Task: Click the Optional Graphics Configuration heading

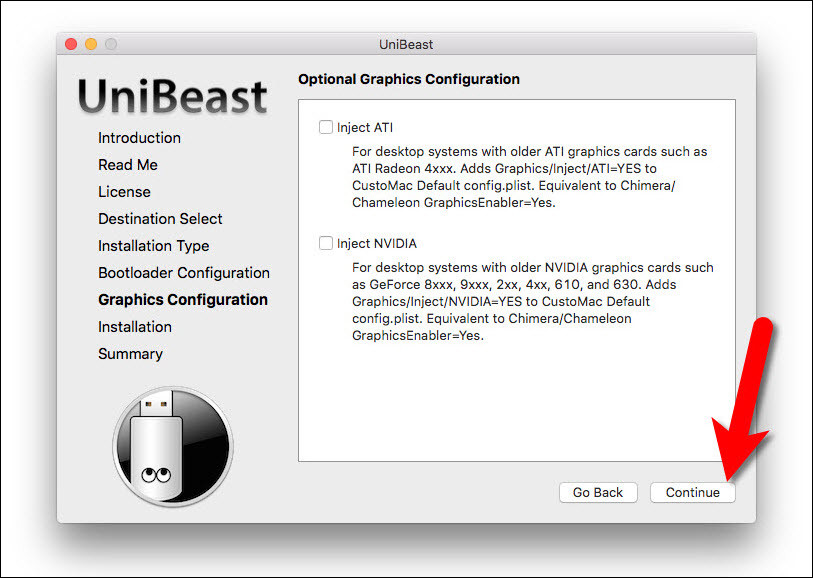Action: [409, 79]
